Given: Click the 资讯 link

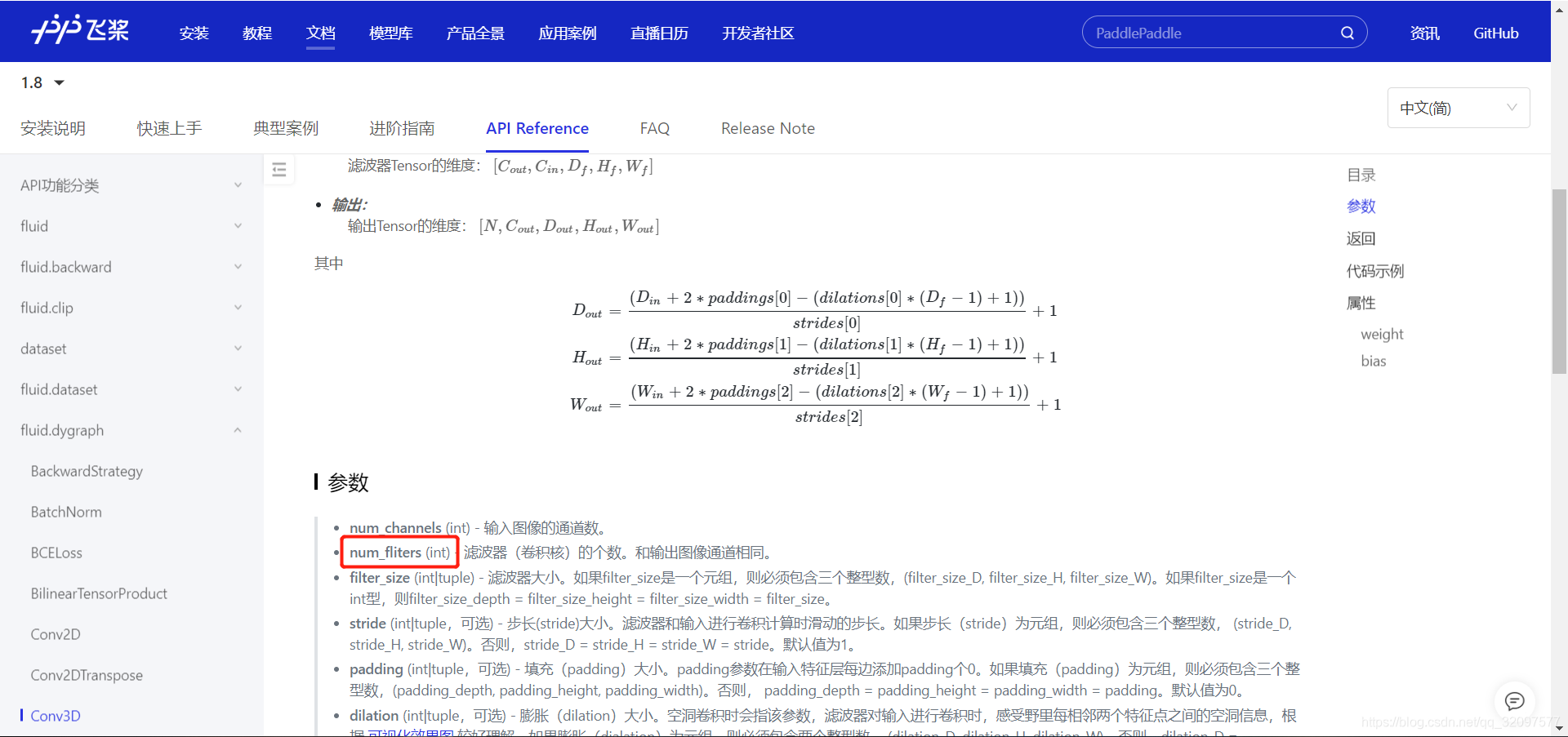Looking at the screenshot, I should click(x=1425, y=33).
